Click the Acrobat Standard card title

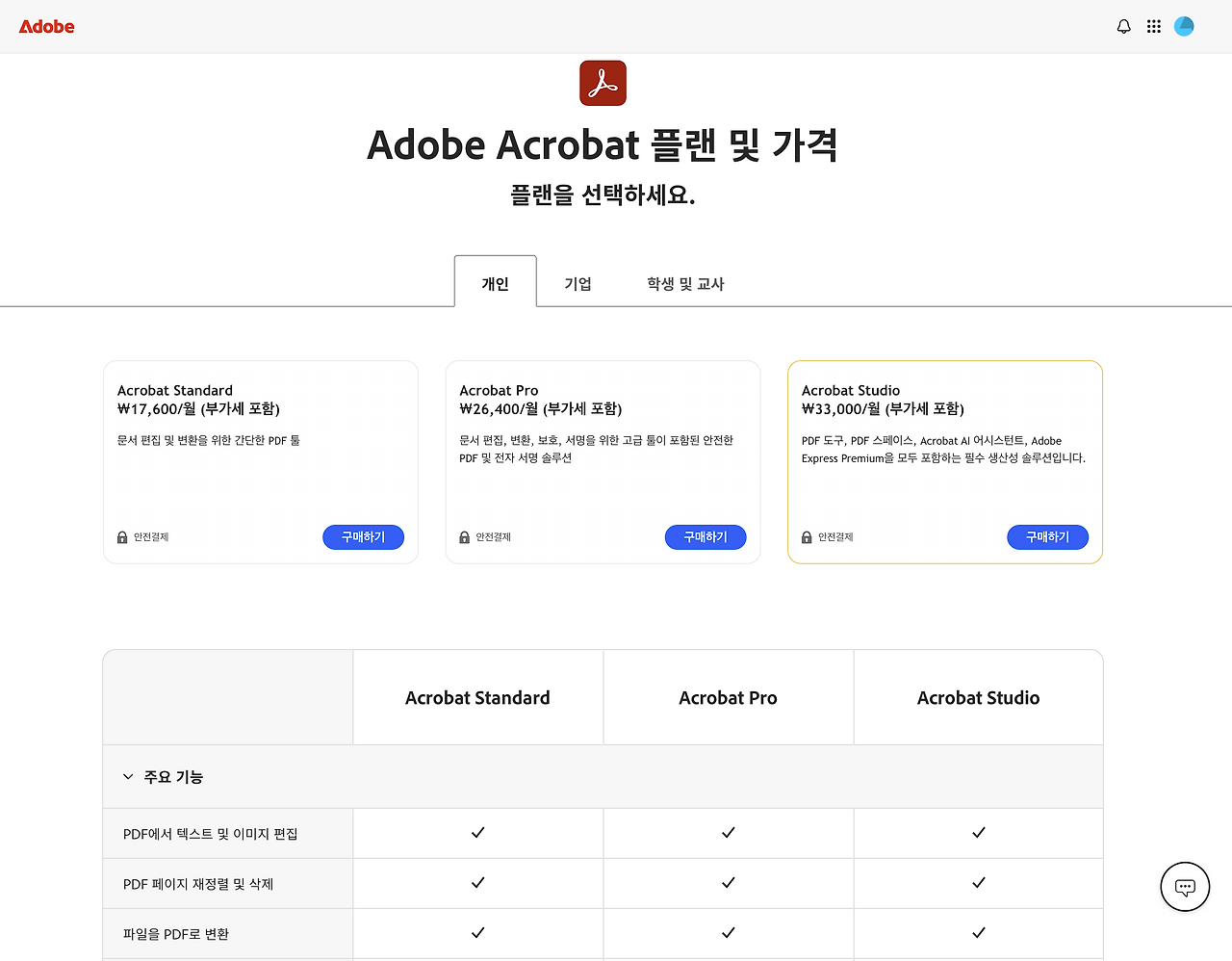click(175, 390)
